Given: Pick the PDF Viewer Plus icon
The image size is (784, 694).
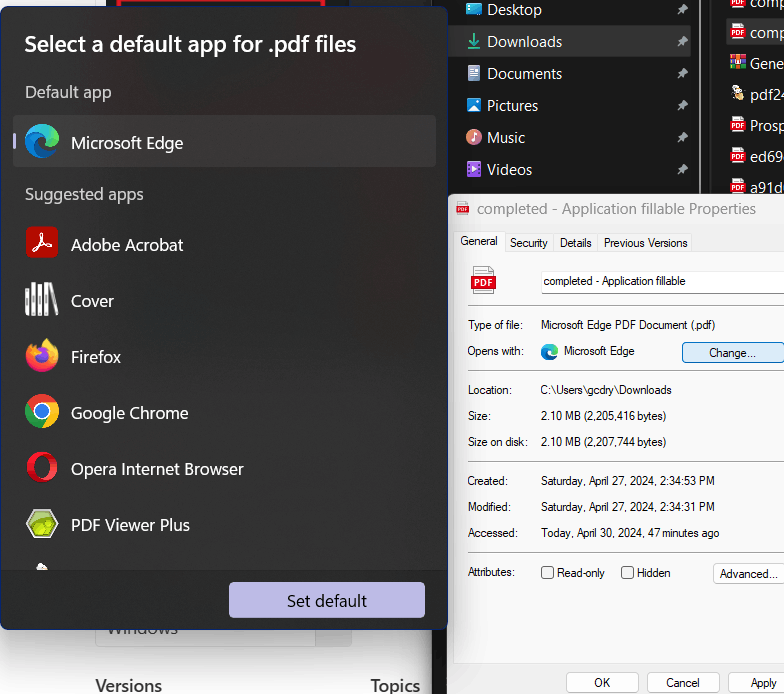Looking at the screenshot, I should [42, 524].
